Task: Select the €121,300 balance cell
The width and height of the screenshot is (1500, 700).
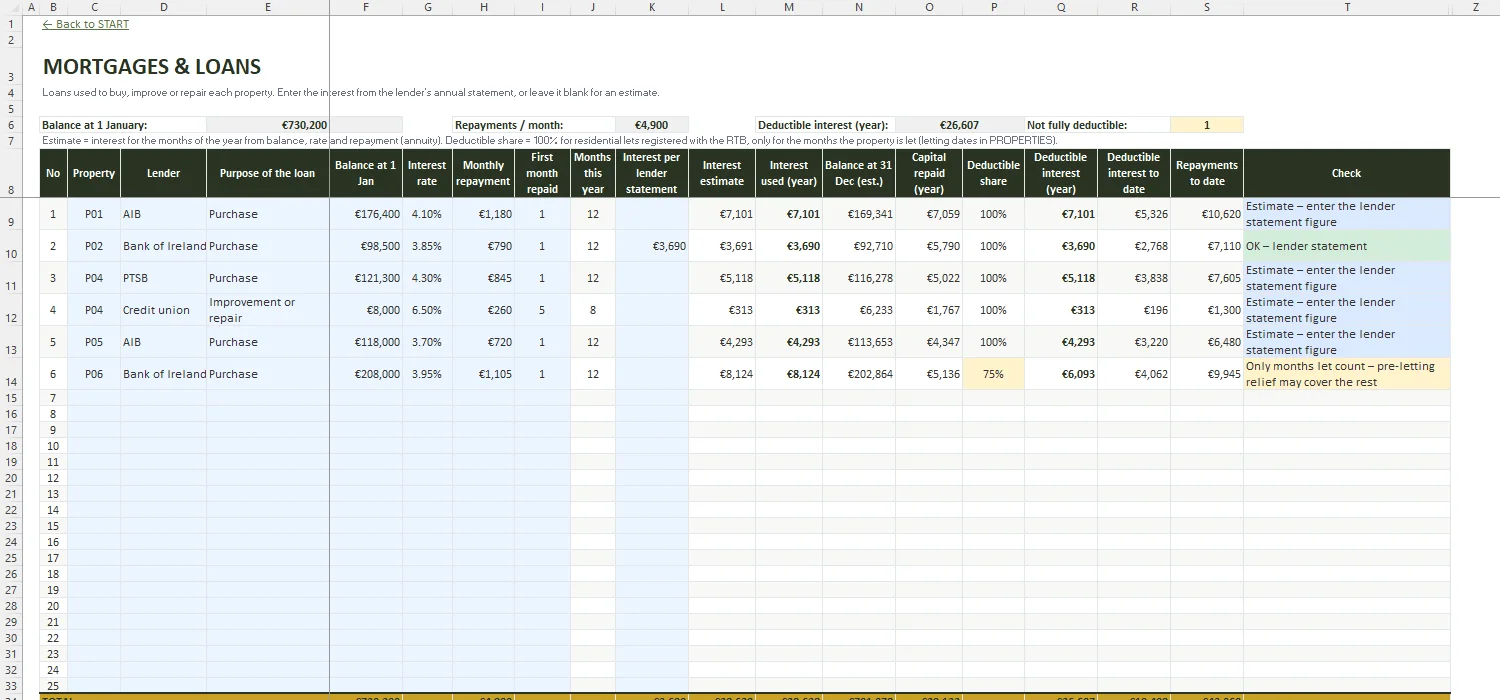Action: [366, 278]
